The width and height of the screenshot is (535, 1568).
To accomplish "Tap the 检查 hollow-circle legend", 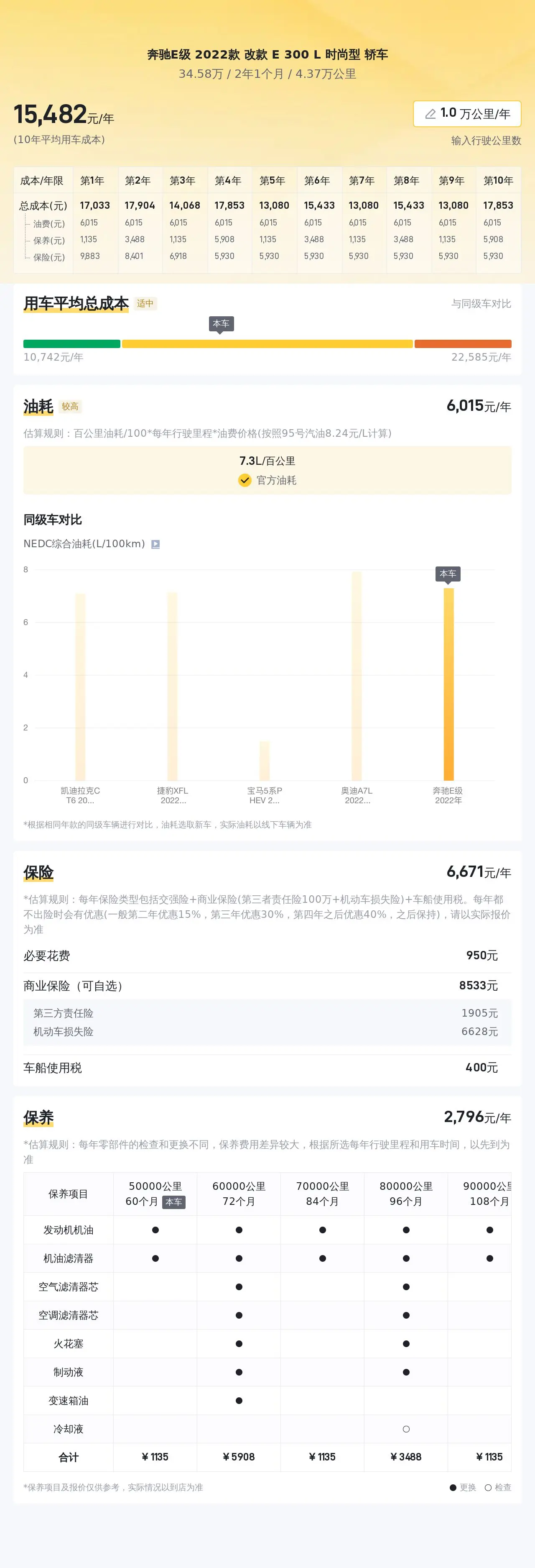I will pos(498,1487).
